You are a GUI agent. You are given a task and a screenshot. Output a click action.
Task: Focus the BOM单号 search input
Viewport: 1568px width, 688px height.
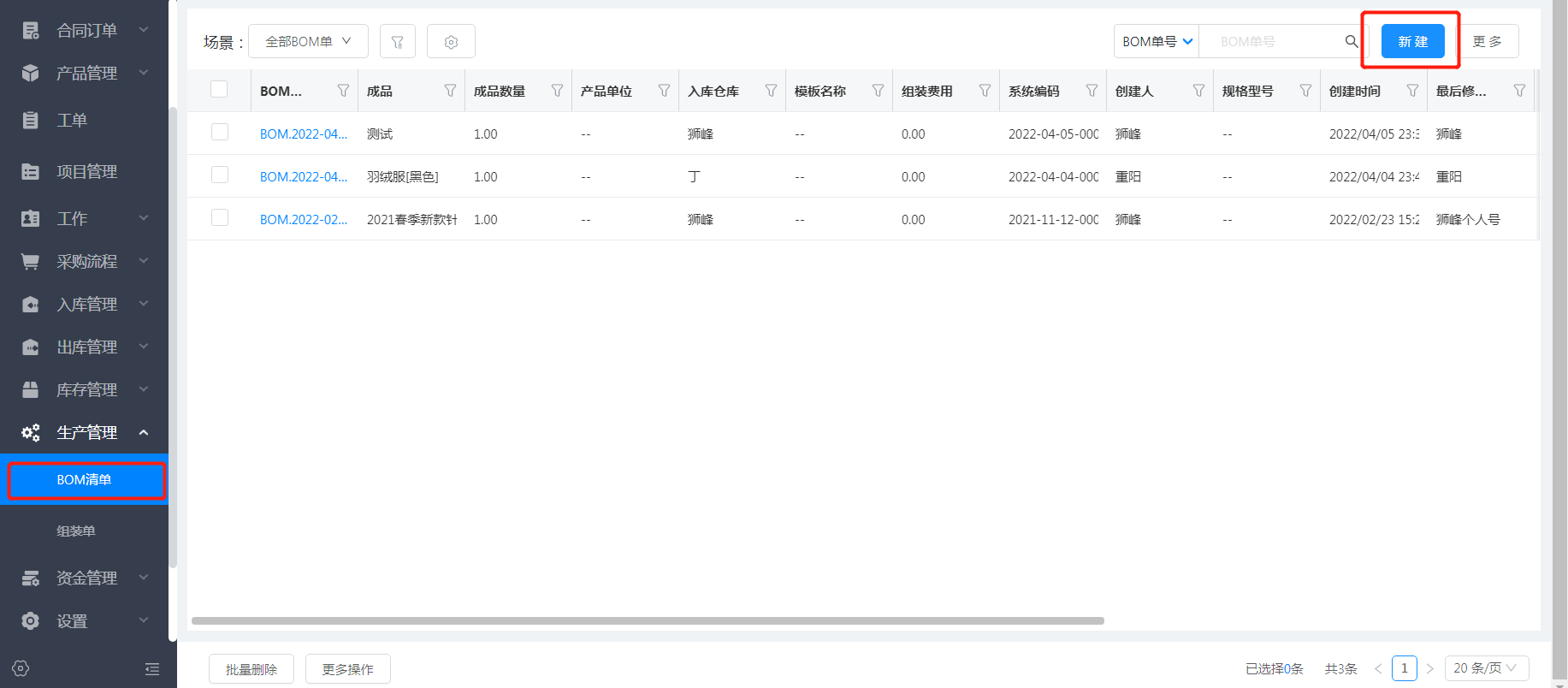1271,41
